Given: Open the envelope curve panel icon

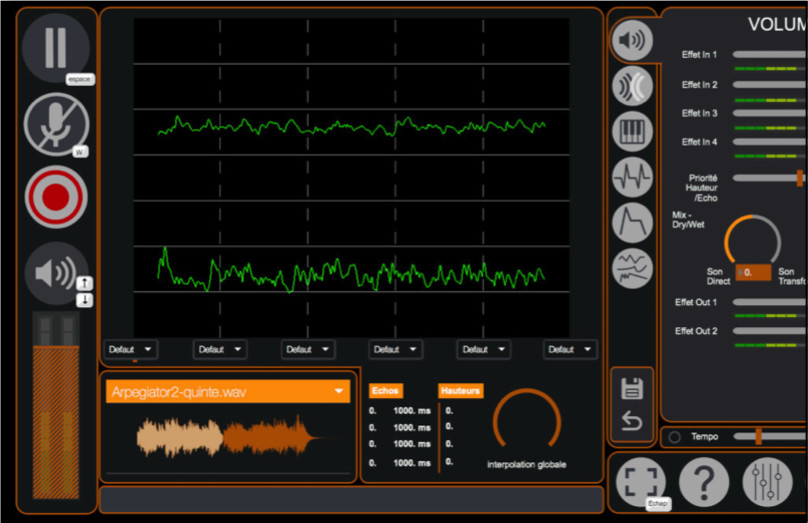Looking at the screenshot, I should tap(632, 223).
